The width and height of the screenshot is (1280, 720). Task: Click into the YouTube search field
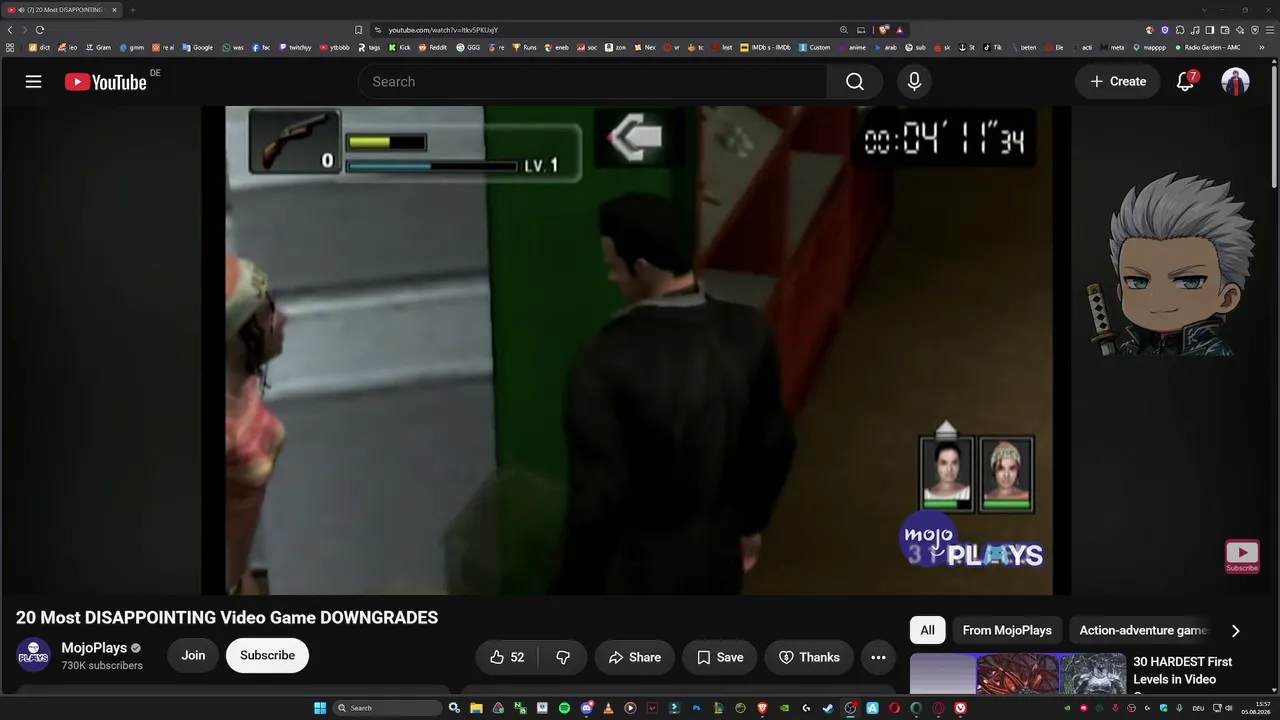tap(592, 82)
